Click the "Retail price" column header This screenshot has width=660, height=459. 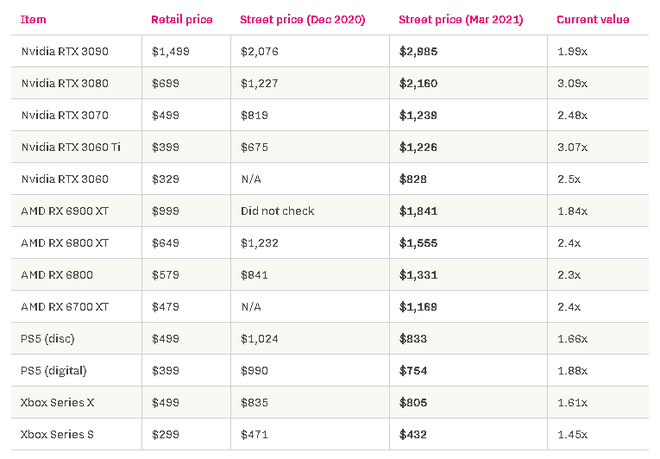[180, 19]
